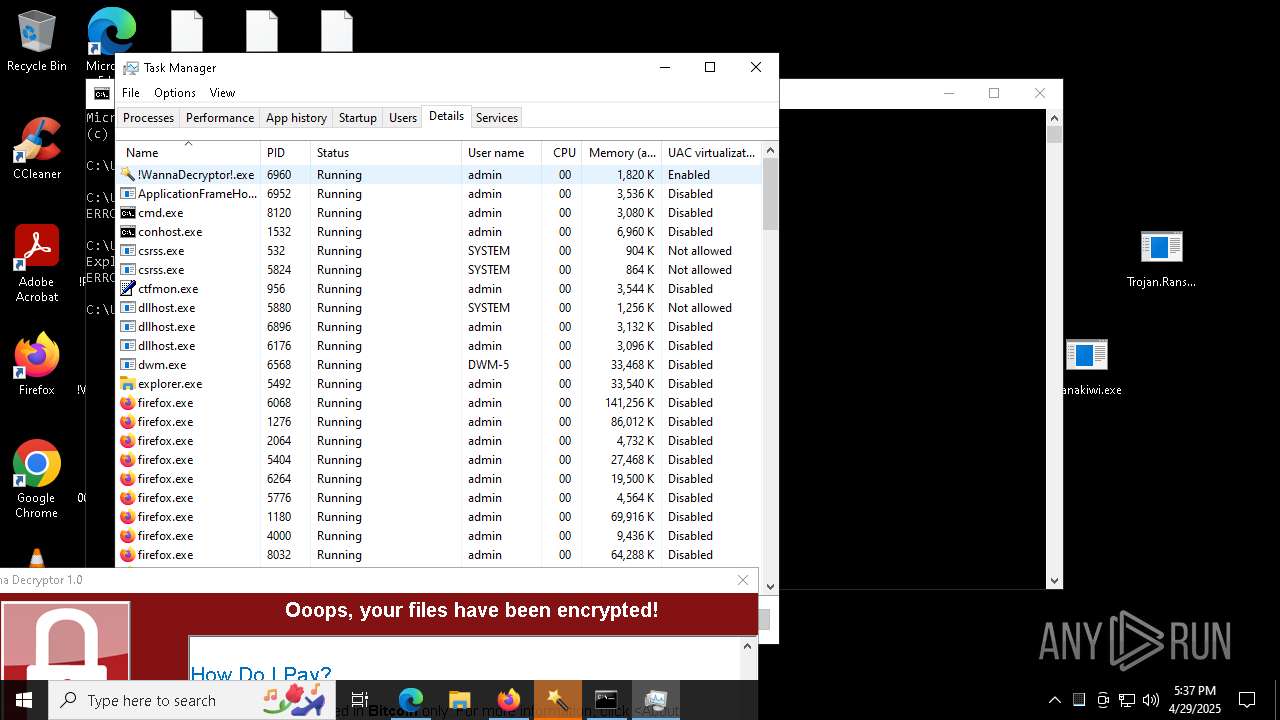Select dllhost.exe process with PID 5880
This screenshot has width=1280, height=720.
coord(440,308)
